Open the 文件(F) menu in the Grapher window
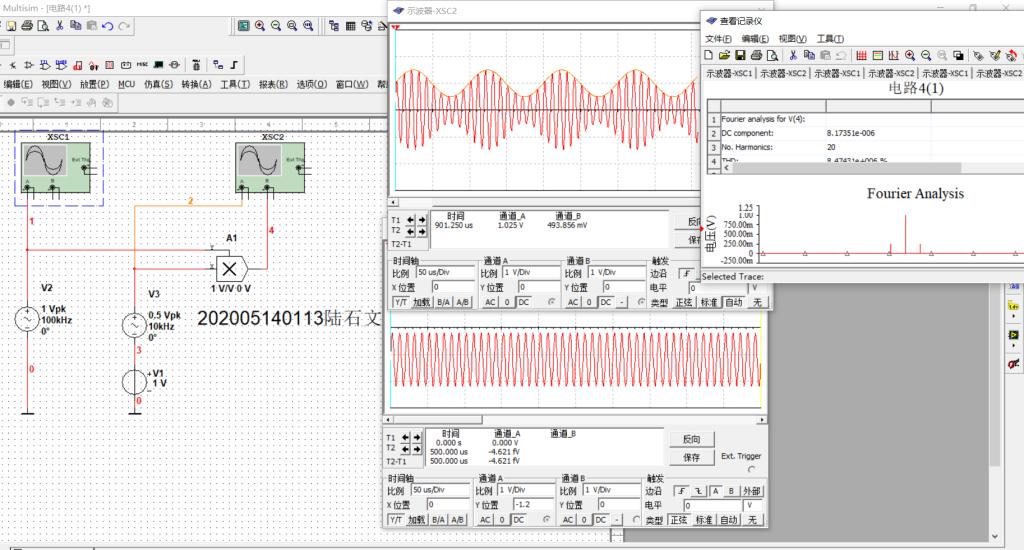 click(718, 39)
